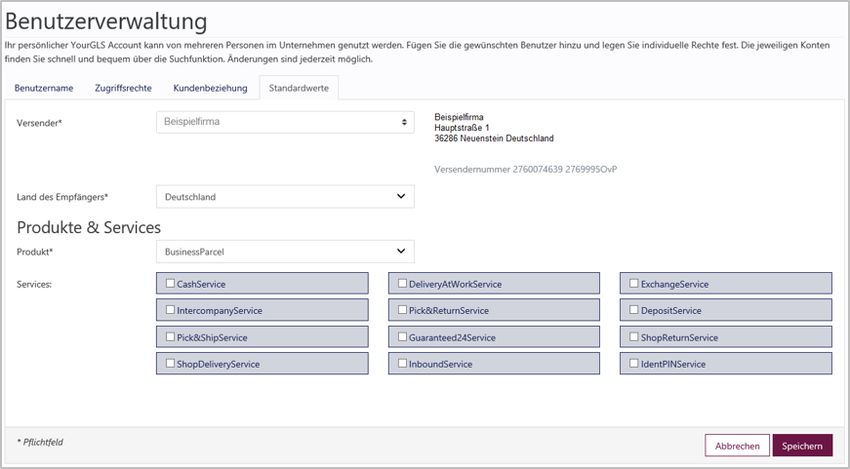Expand the Land des Empfängers dropdown
The width and height of the screenshot is (850, 469).
(x=285, y=197)
